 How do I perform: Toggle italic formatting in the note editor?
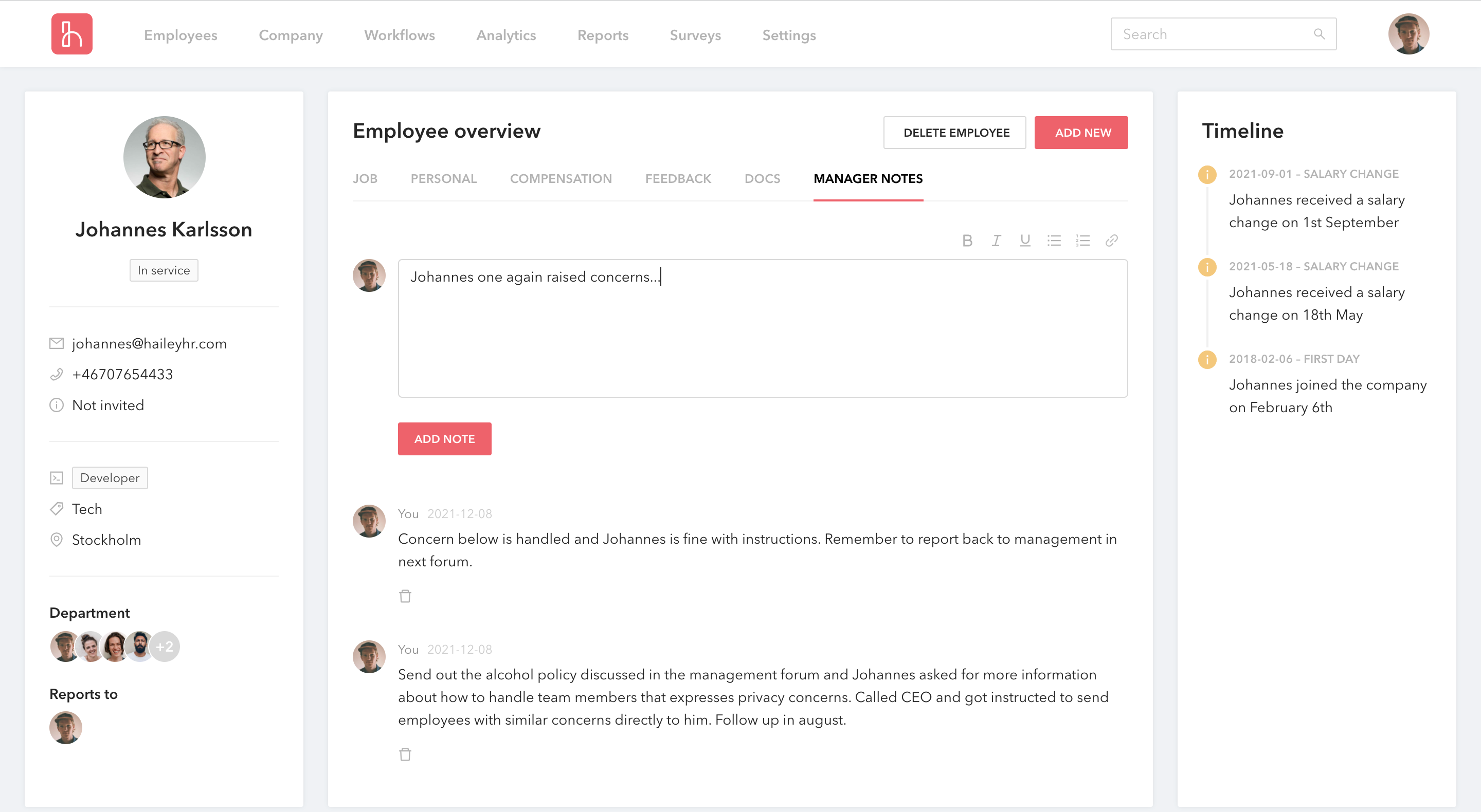tap(997, 240)
